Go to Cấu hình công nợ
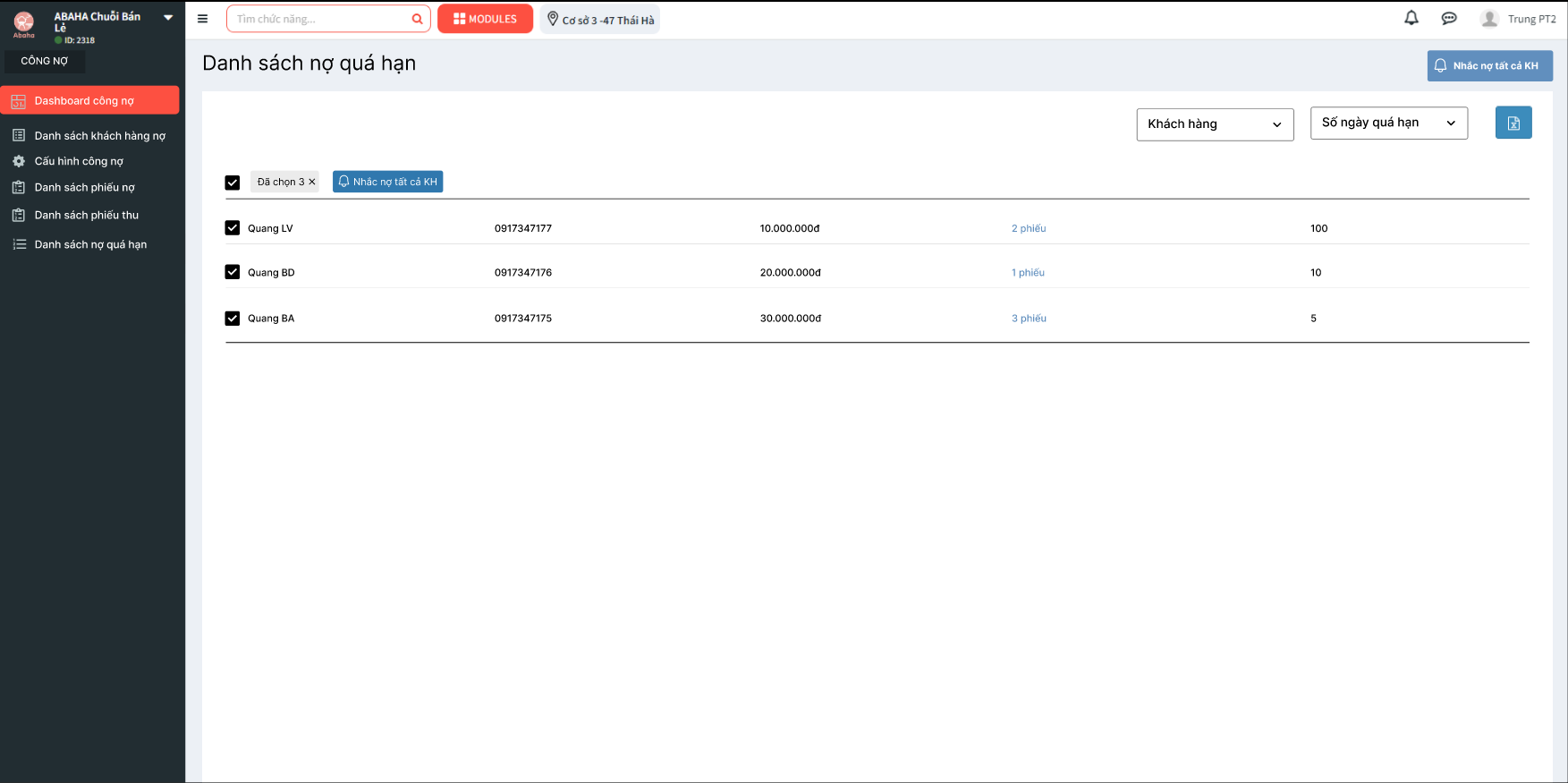Screen dimensions: 1568x783 [79, 161]
